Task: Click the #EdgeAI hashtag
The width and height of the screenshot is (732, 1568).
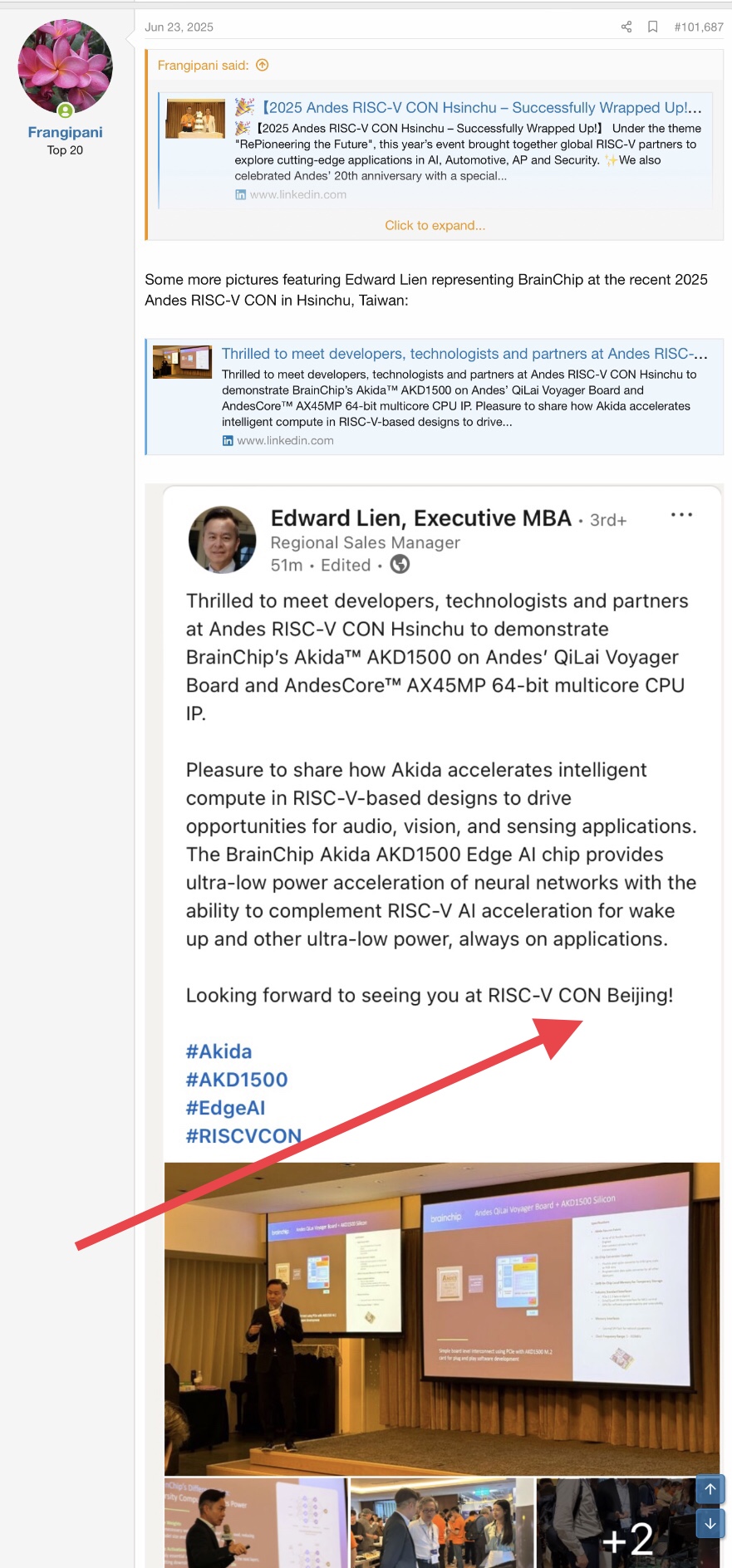Action: pyautogui.click(x=225, y=1108)
